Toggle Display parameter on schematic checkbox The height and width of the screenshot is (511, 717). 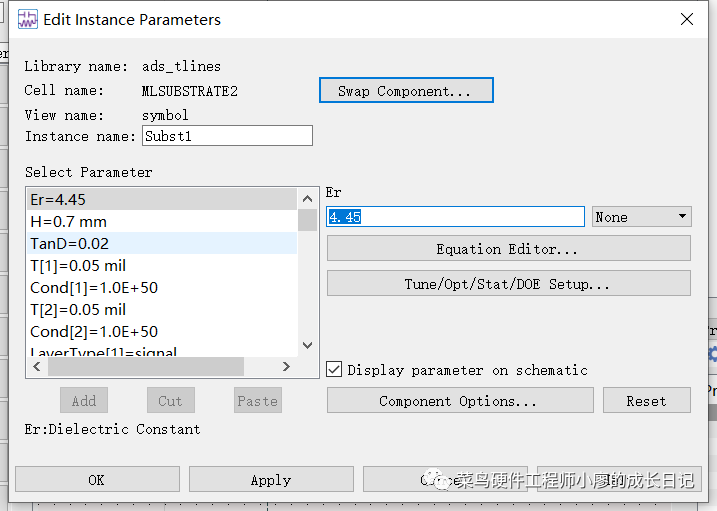(x=336, y=370)
